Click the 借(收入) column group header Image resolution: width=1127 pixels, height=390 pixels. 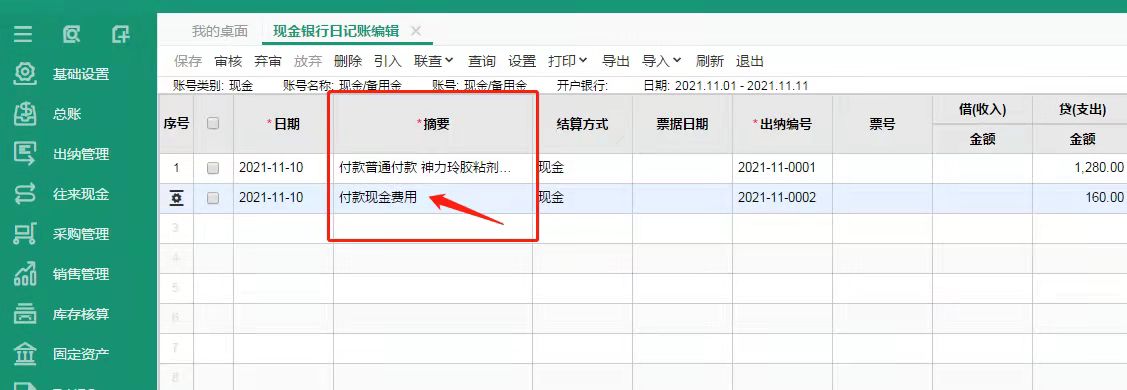click(x=982, y=109)
